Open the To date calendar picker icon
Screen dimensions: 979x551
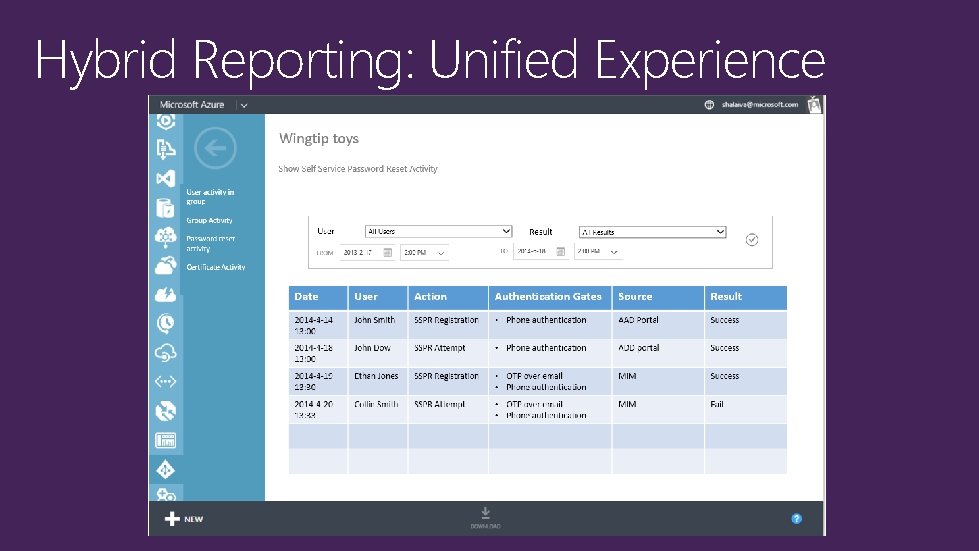561,251
